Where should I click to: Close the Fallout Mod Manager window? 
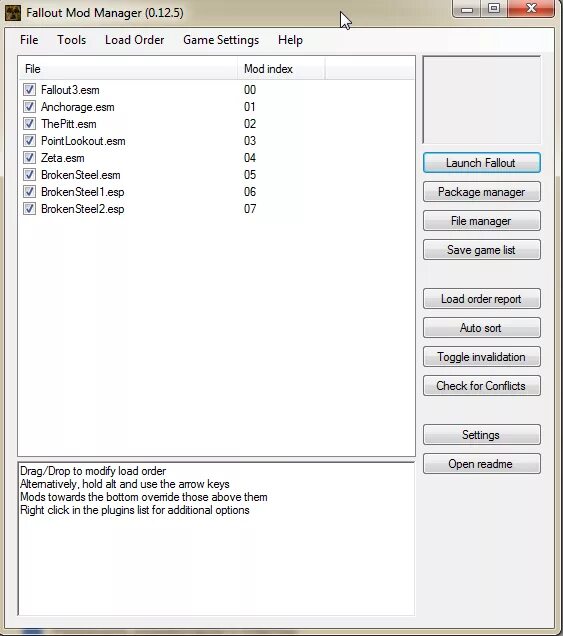(x=531, y=9)
